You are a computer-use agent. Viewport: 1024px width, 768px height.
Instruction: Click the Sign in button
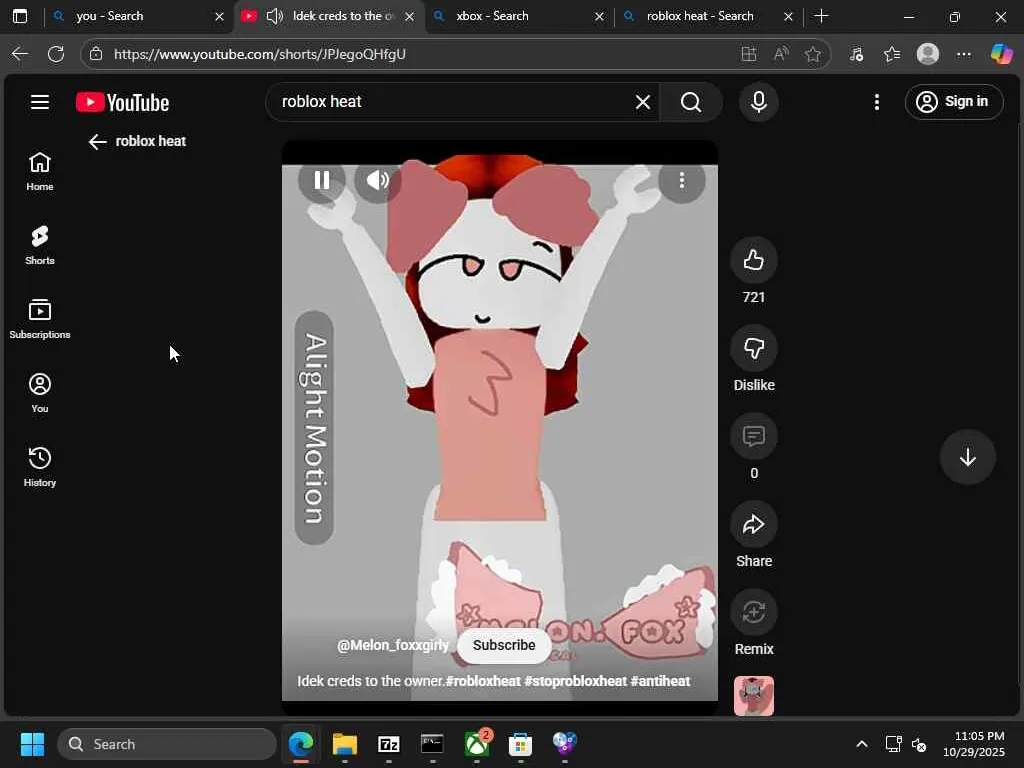[x=953, y=102]
